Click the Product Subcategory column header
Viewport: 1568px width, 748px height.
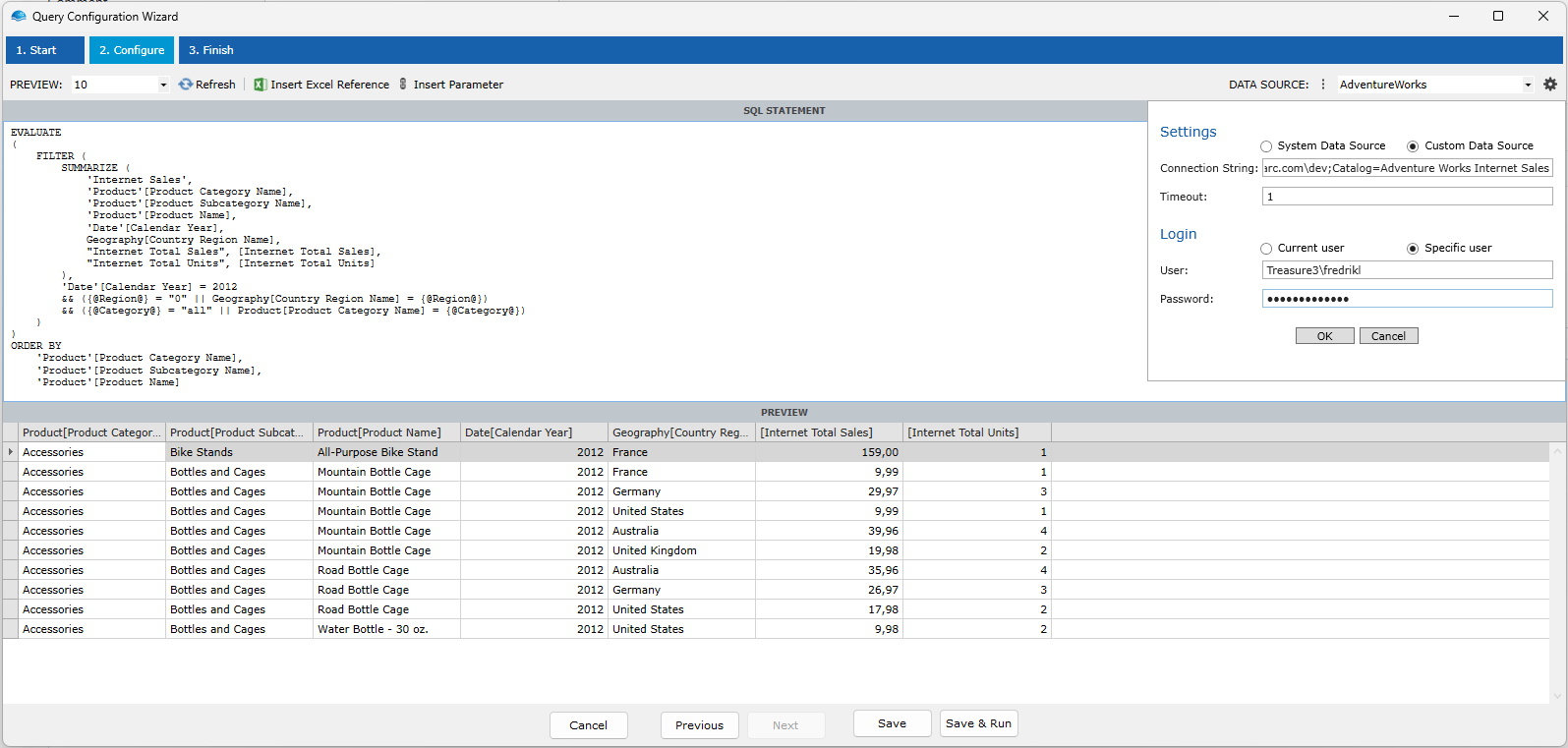pyautogui.click(x=240, y=432)
